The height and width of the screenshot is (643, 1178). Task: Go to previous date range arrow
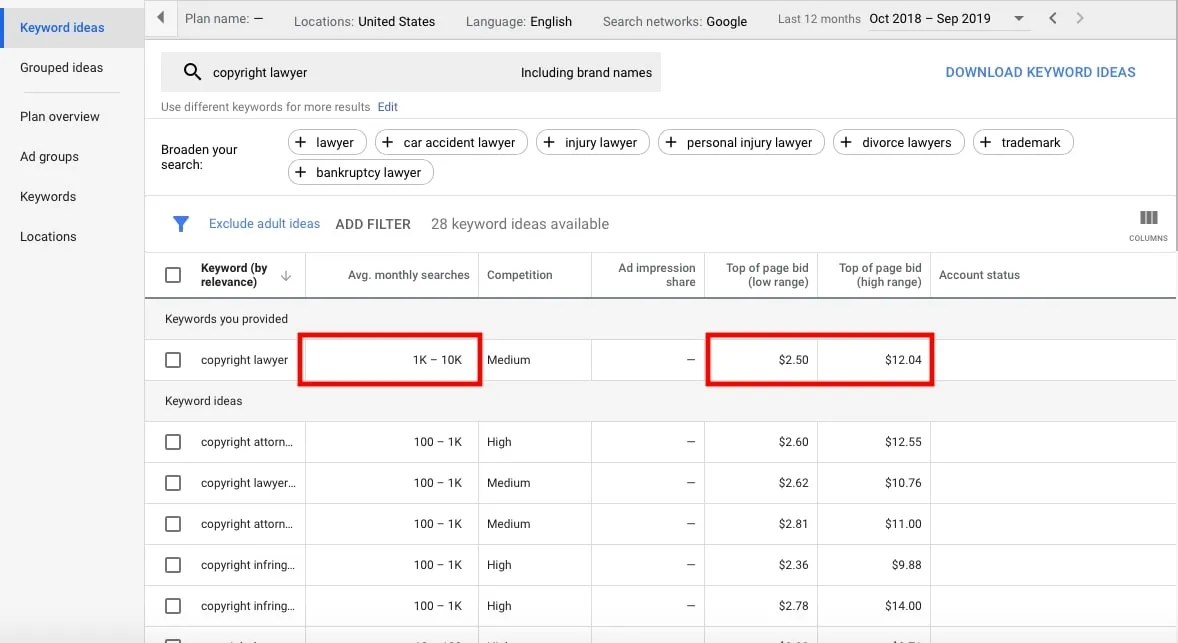pyautogui.click(x=1052, y=19)
